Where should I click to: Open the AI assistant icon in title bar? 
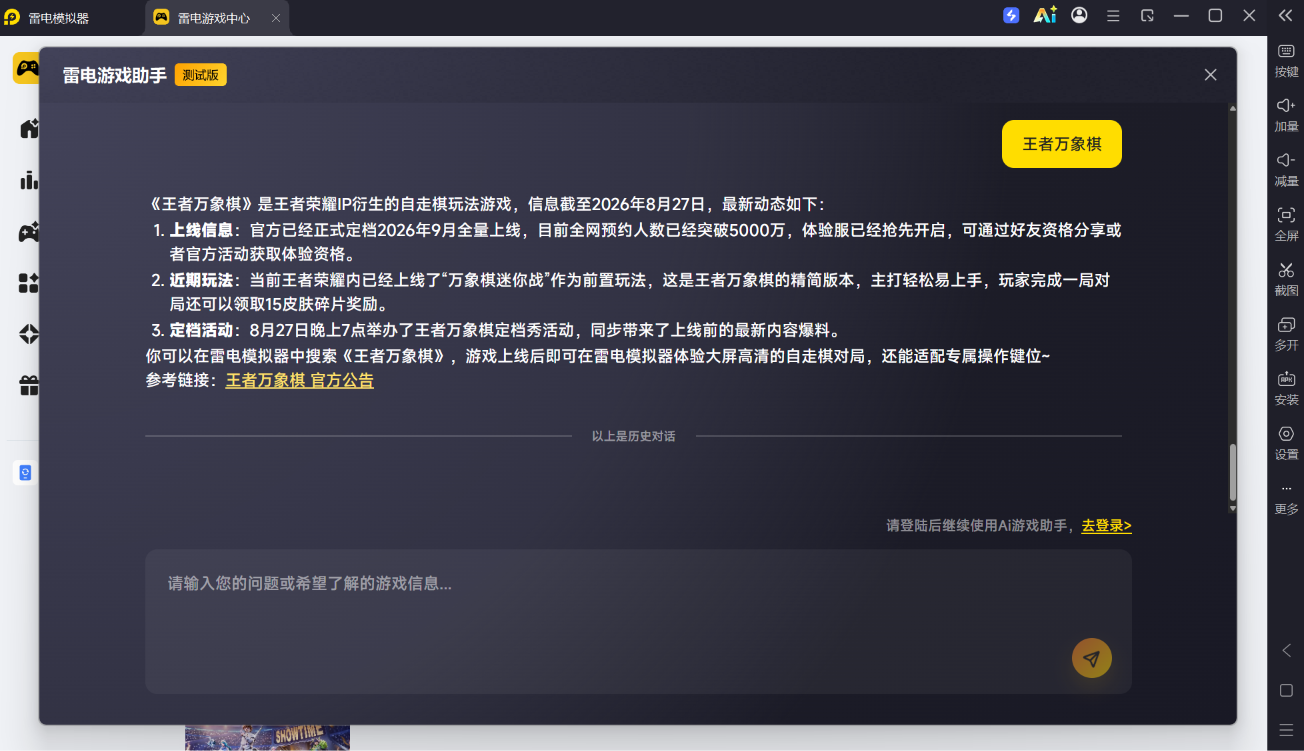click(x=1045, y=15)
